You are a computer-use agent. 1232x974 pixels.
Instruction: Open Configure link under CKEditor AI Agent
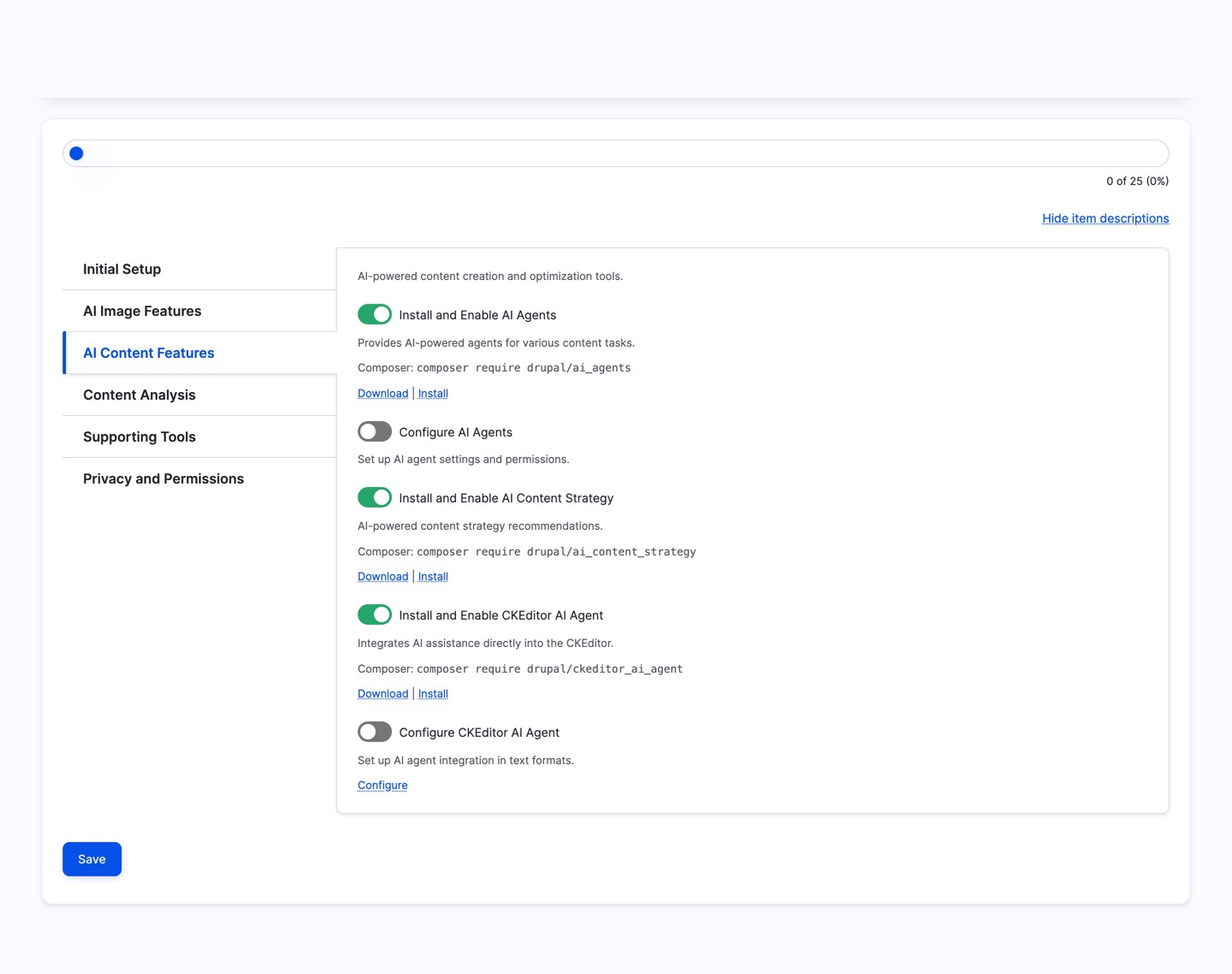pyautogui.click(x=382, y=786)
